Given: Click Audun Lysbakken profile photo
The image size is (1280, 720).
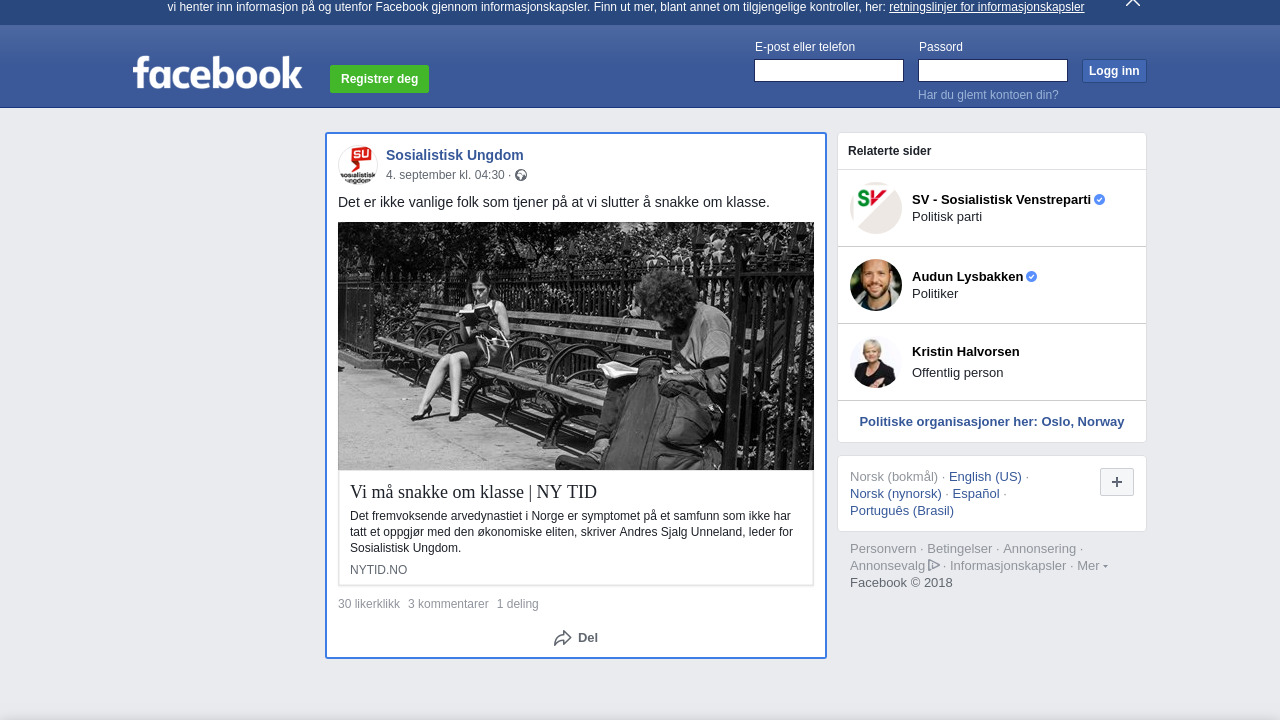Looking at the screenshot, I should (876, 285).
